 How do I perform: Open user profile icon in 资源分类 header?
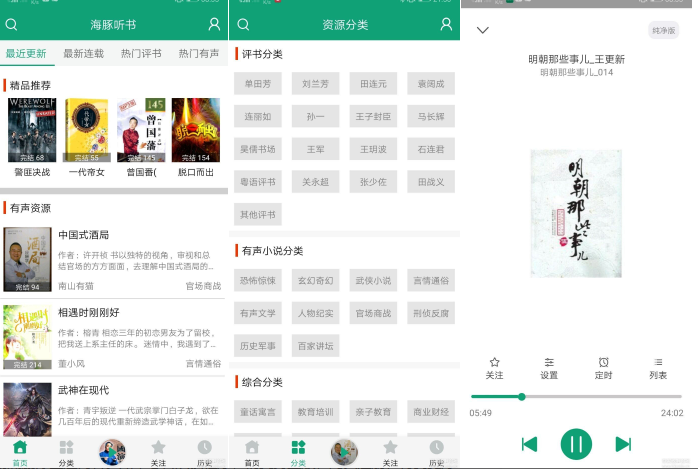point(446,24)
